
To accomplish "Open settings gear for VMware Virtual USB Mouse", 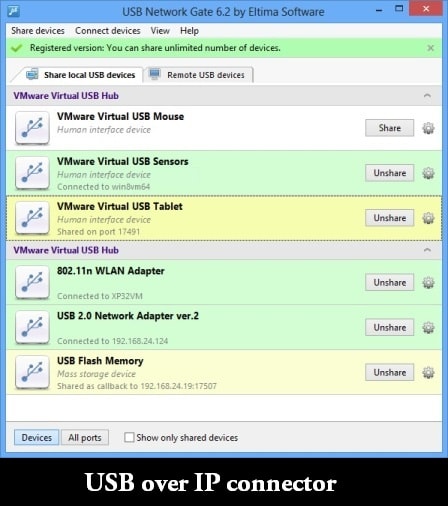I will click(428, 128).
